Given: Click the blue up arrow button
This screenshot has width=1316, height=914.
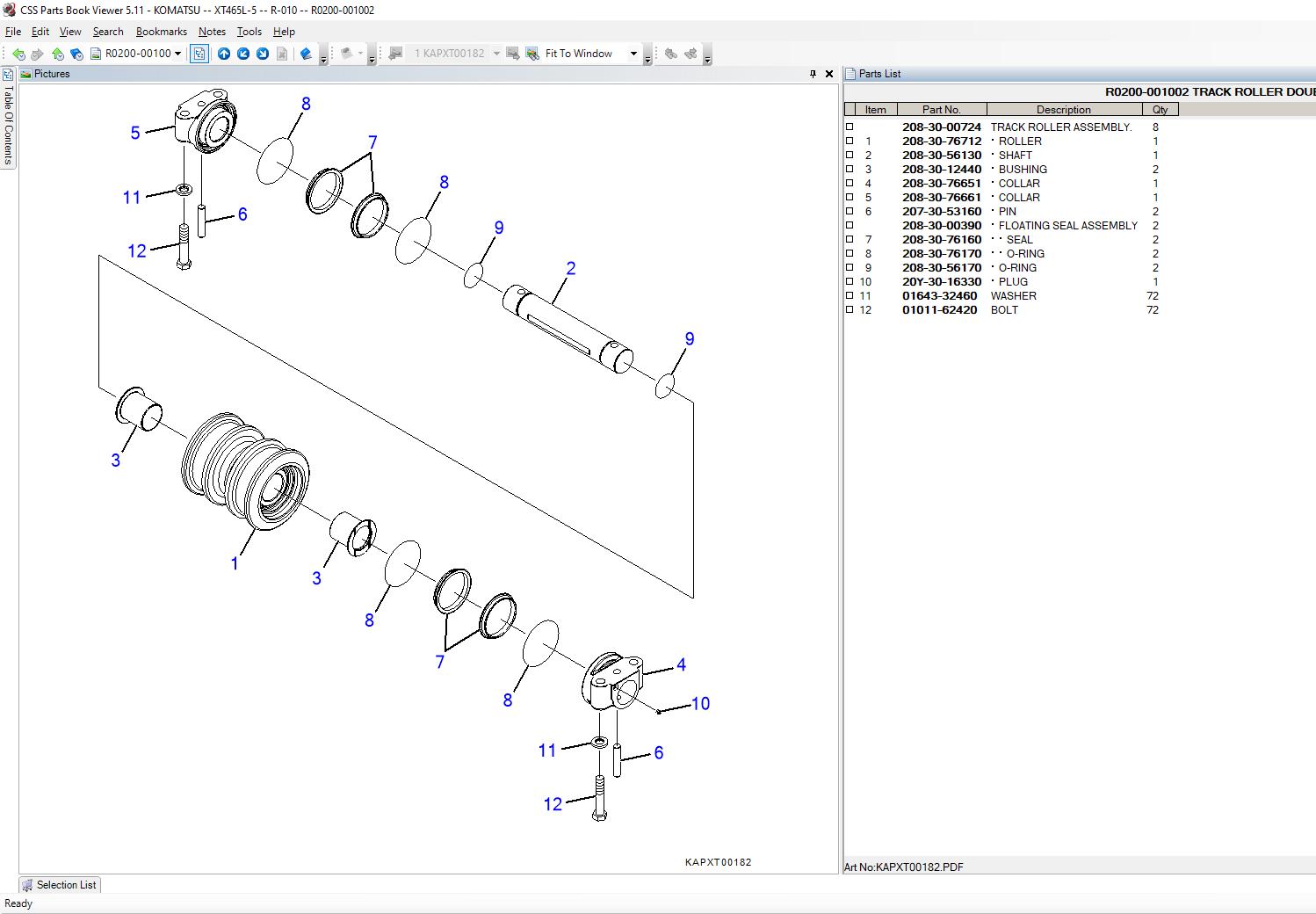Looking at the screenshot, I should tap(224, 54).
